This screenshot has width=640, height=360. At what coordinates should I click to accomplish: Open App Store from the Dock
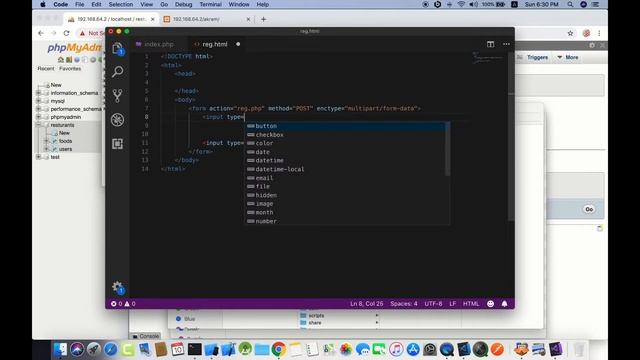[413, 349]
